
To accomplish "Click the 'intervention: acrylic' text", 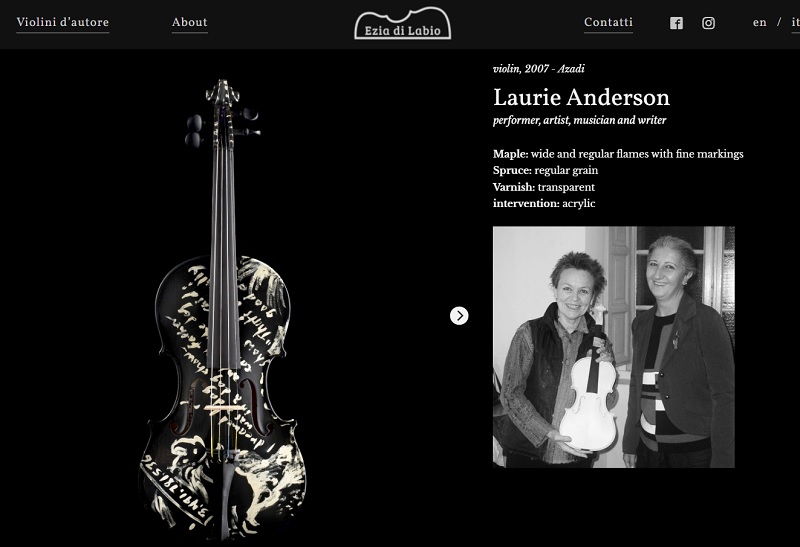I will click(544, 204).
